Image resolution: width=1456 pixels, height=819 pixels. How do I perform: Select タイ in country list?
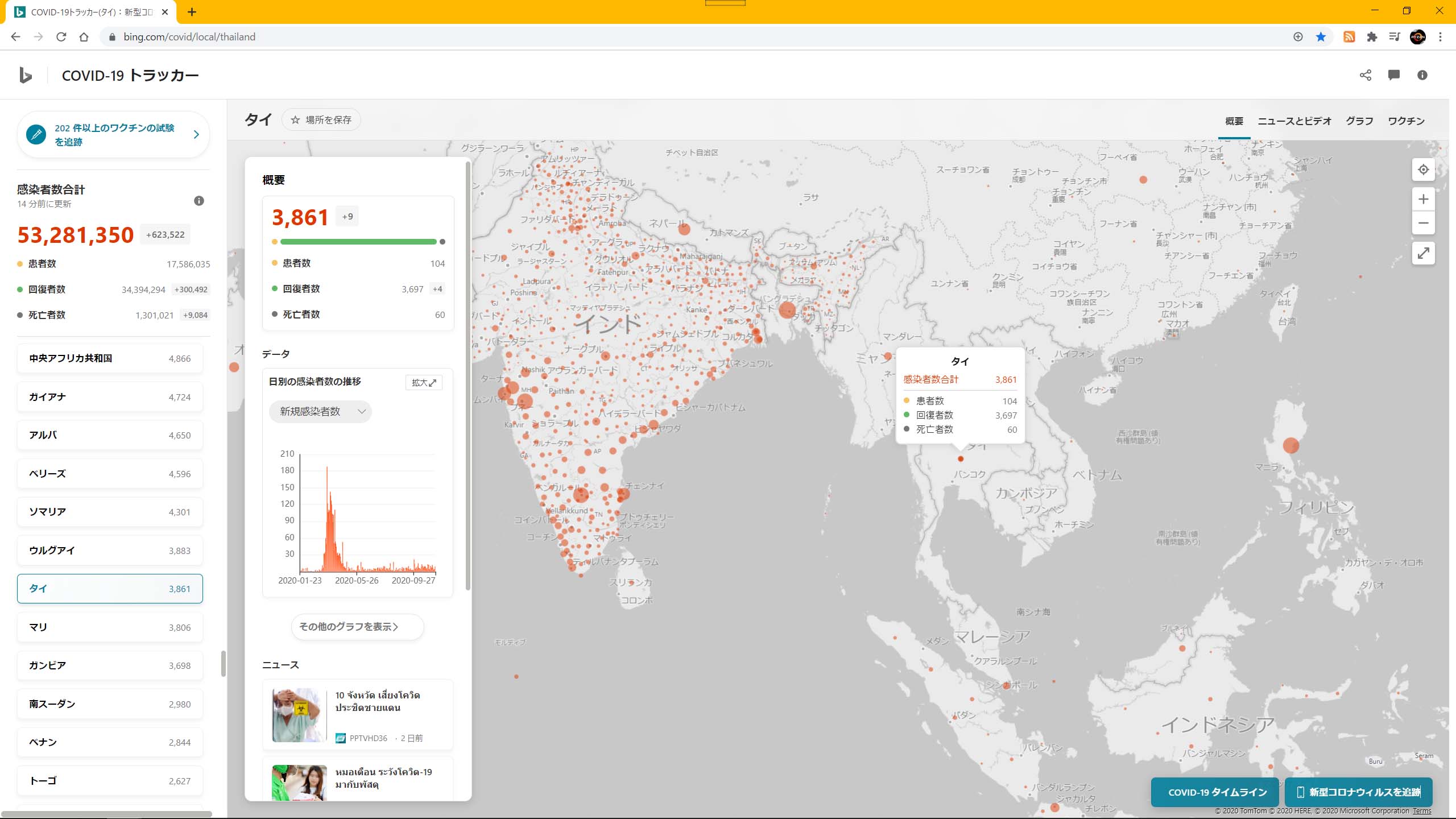[110, 589]
